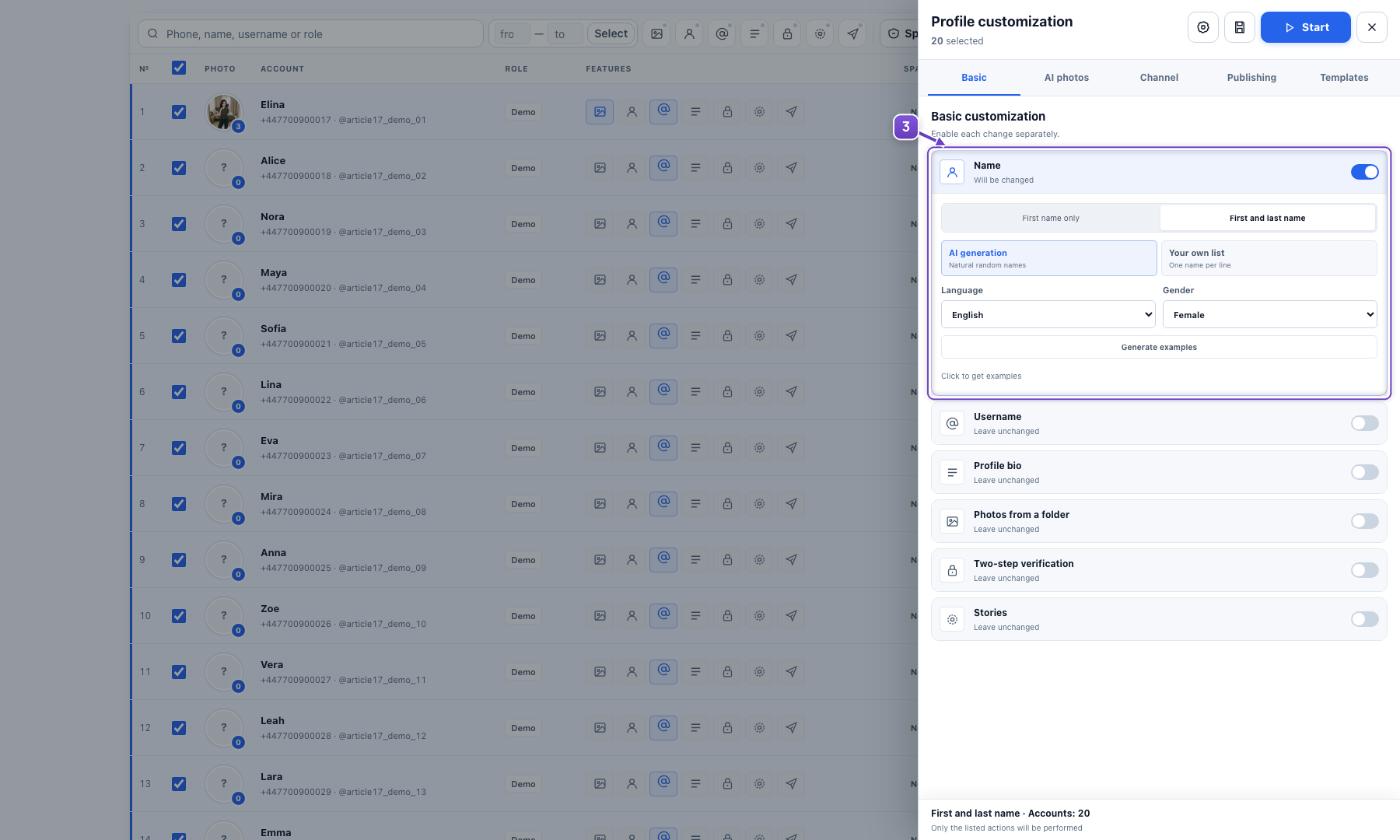Enable the Profile bio toggle
Screen dimensions: 1400x840
coord(1364,472)
